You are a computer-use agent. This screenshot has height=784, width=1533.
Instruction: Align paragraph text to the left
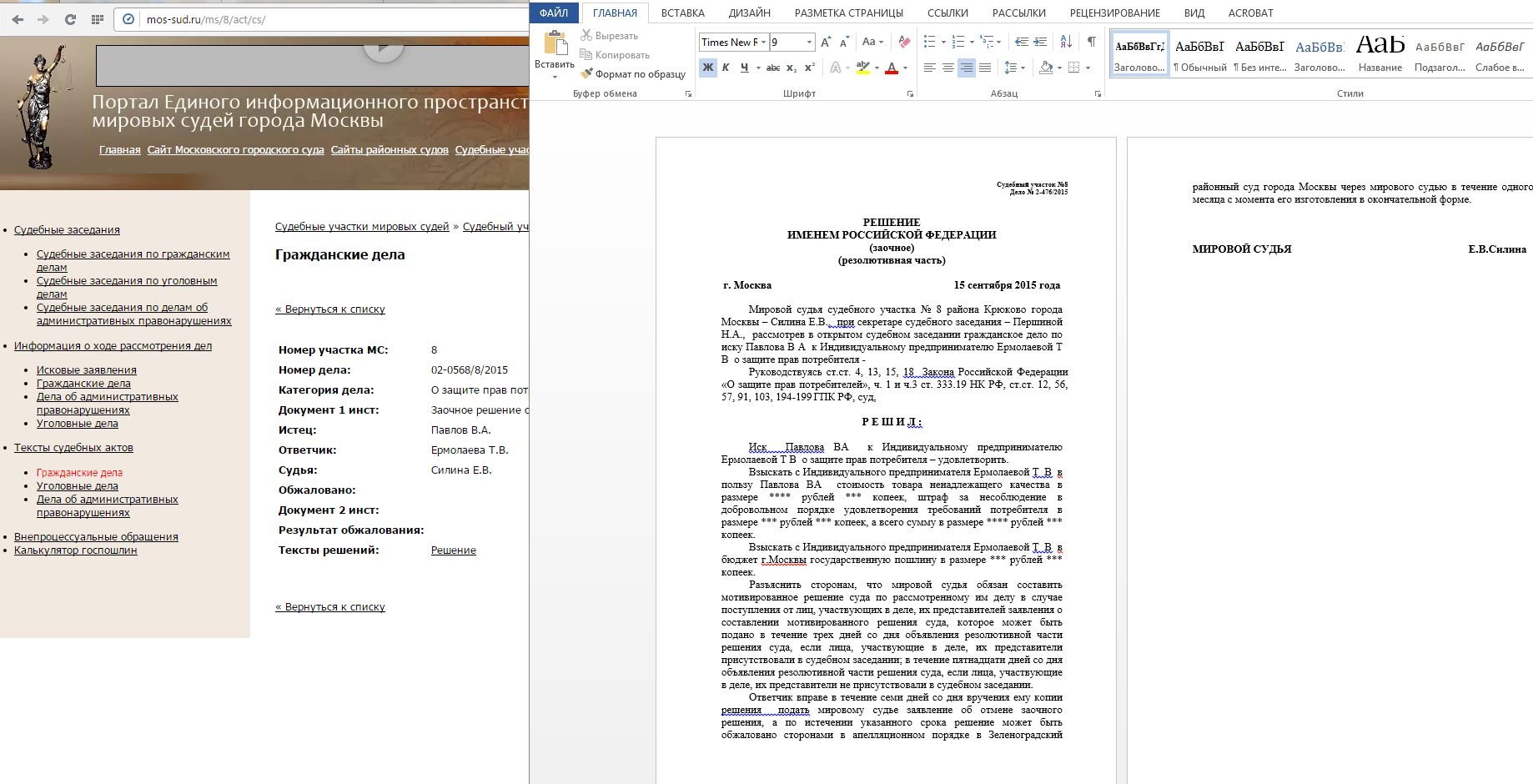930,68
